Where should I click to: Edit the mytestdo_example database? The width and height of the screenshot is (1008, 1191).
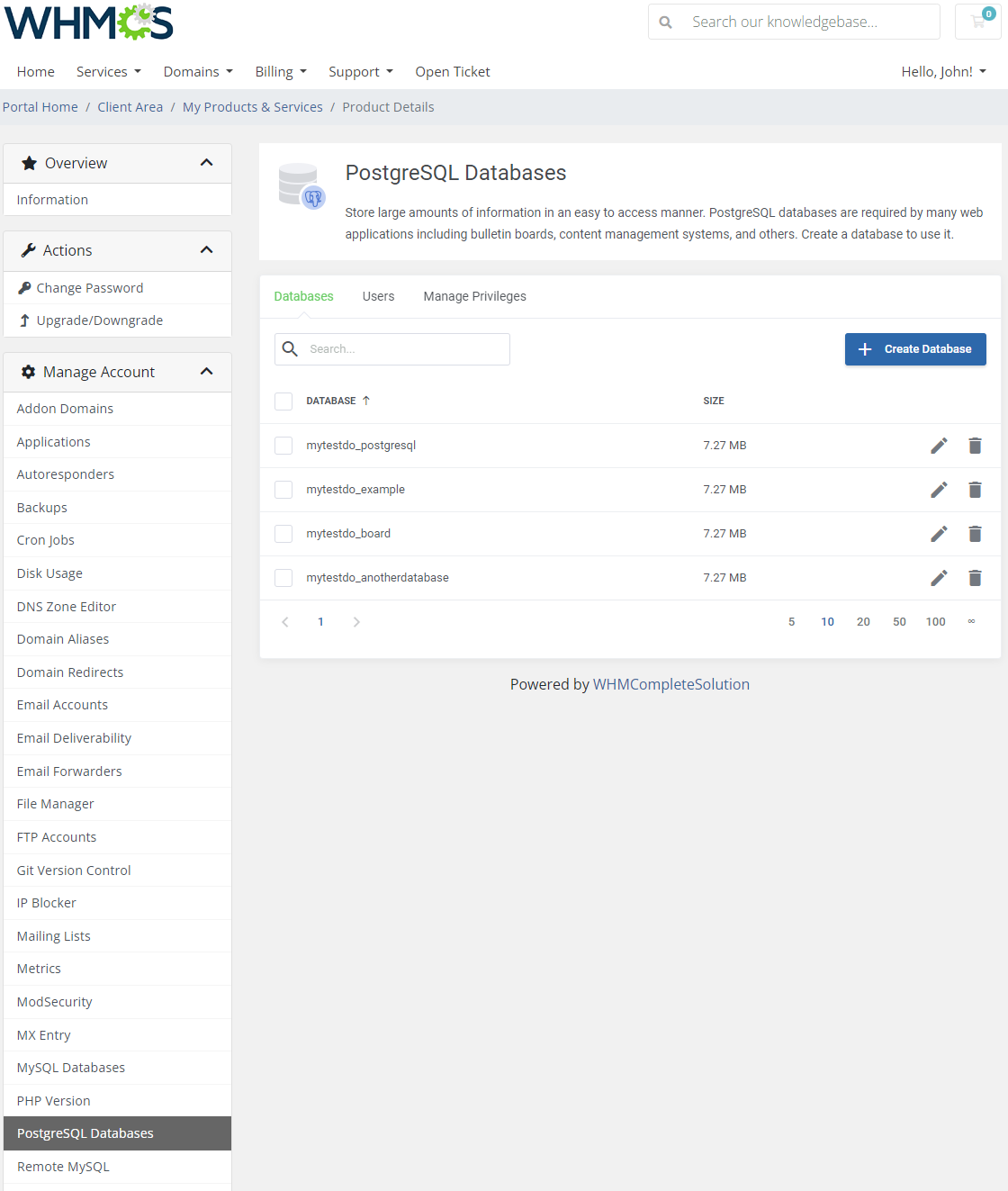click(939, 490)
